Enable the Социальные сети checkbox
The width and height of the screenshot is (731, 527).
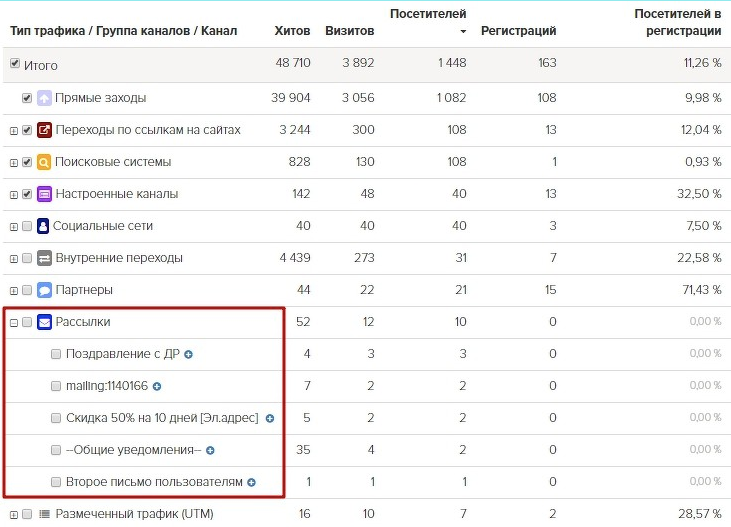(27, 226)
